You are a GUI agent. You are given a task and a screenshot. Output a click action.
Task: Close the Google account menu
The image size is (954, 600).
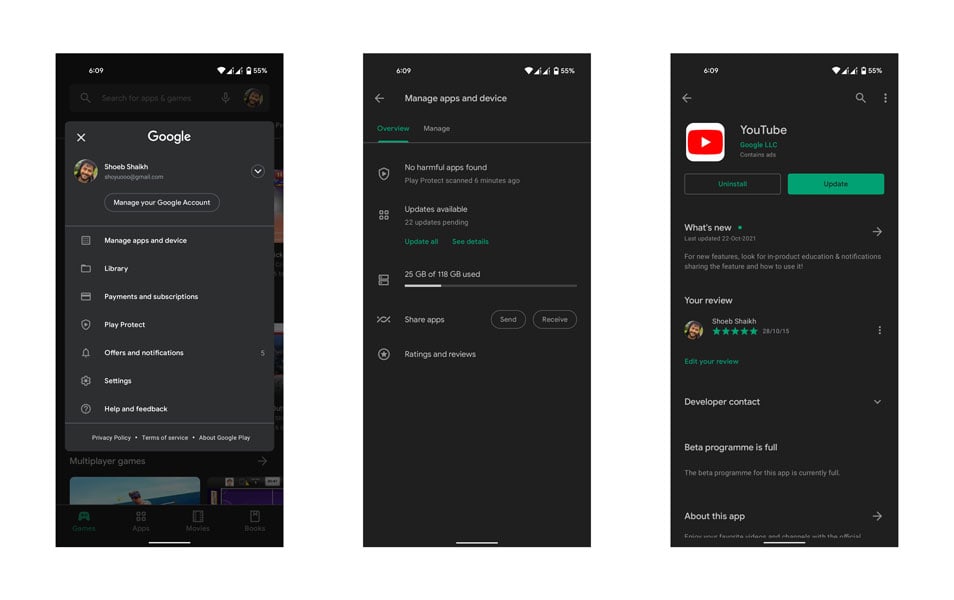[x=81, y=138]
